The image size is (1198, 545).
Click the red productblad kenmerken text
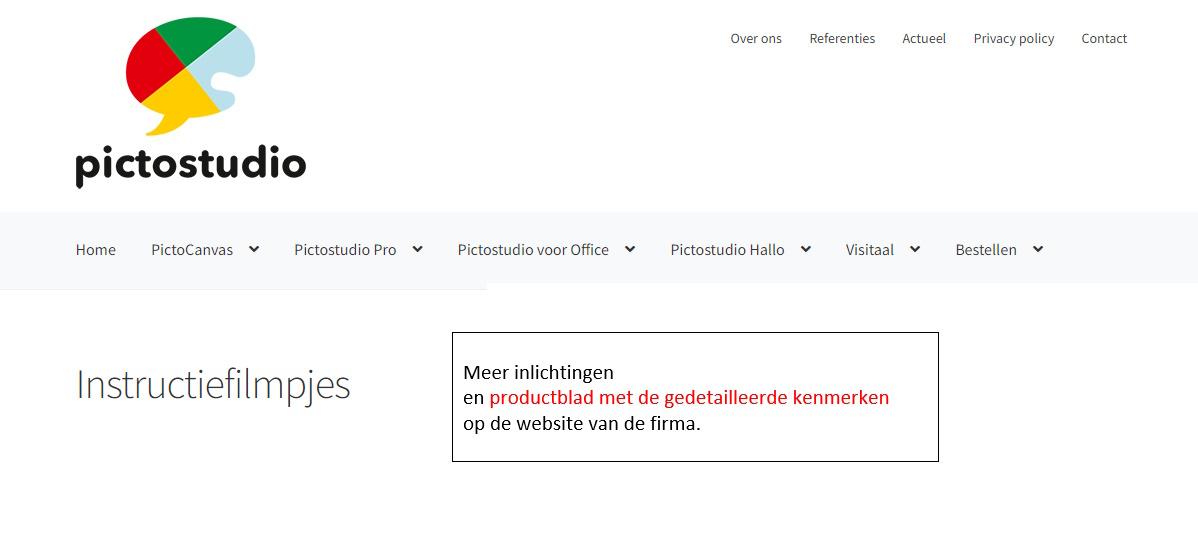point(689,398)
